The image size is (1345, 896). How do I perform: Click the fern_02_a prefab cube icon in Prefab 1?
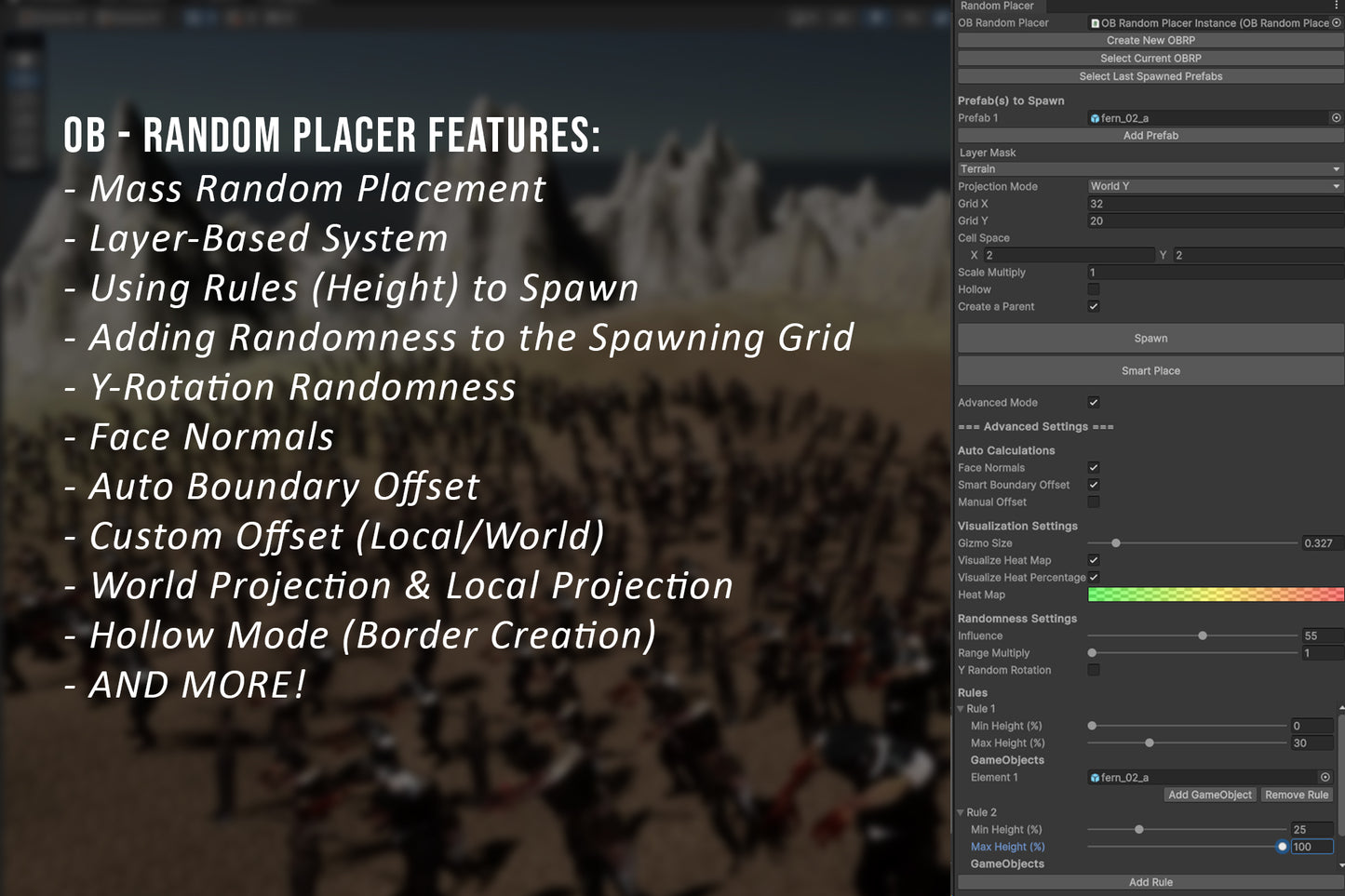point(1095,119)
